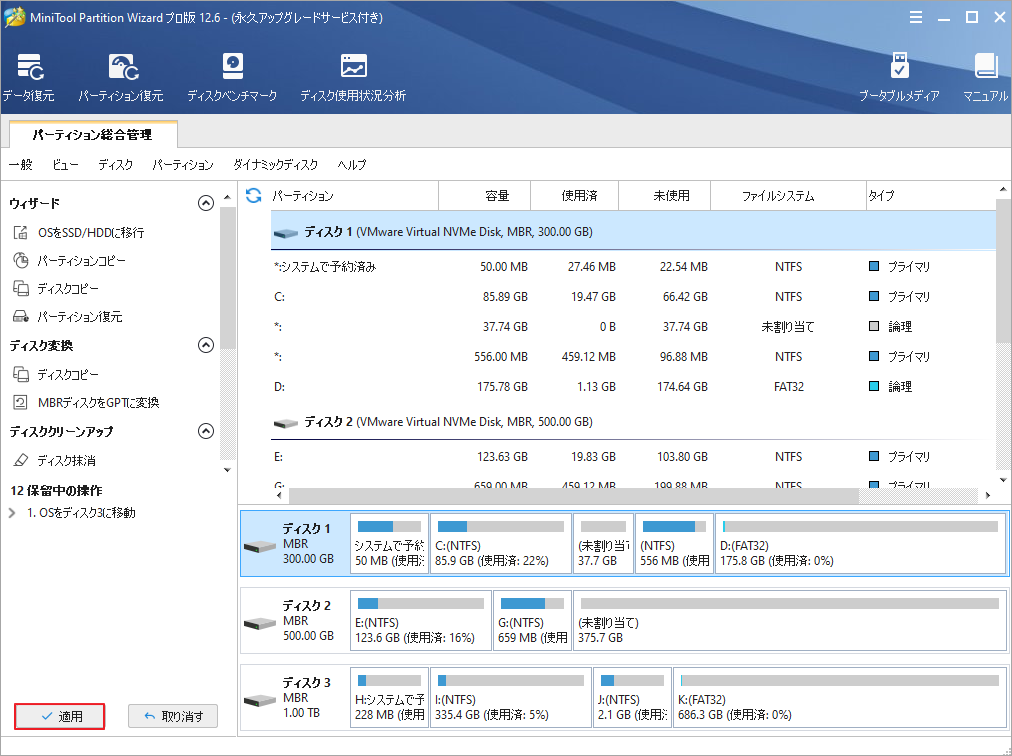Screen dimensions: 1012x756
Task: Open the hamburger menu in the title bar
Action: click(915, 17)
